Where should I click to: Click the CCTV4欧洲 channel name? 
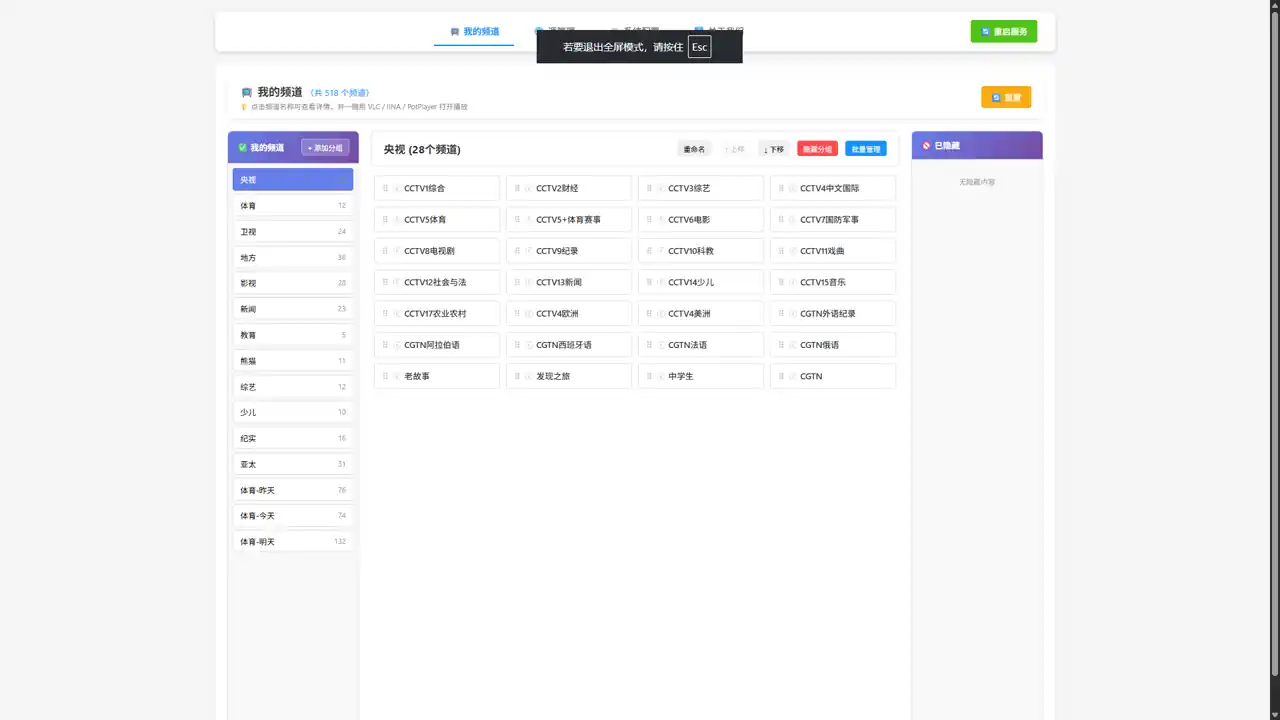coord(557,314)
